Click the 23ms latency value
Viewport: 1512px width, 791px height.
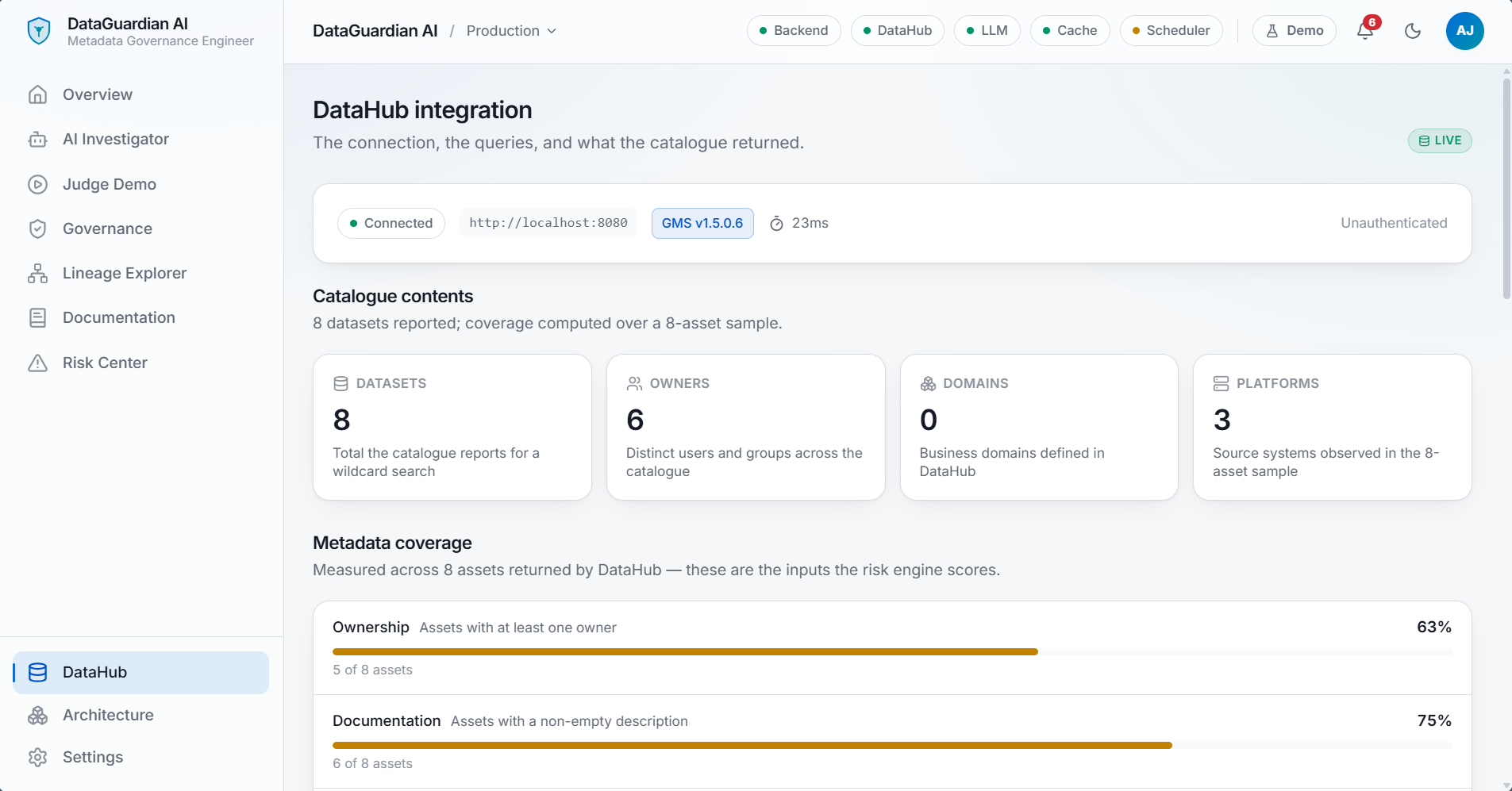click(x=810, y=224)
